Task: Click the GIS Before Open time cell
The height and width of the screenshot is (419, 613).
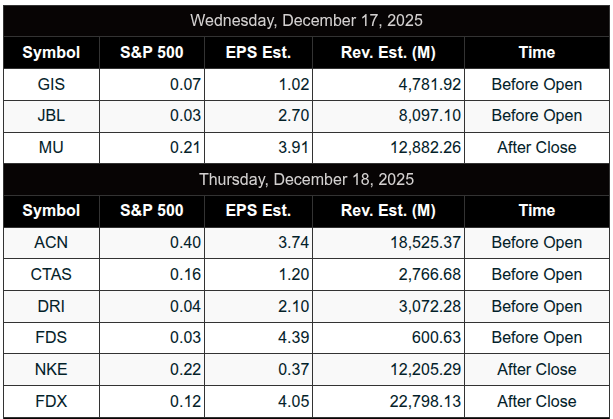Action: tap(536, 85)
